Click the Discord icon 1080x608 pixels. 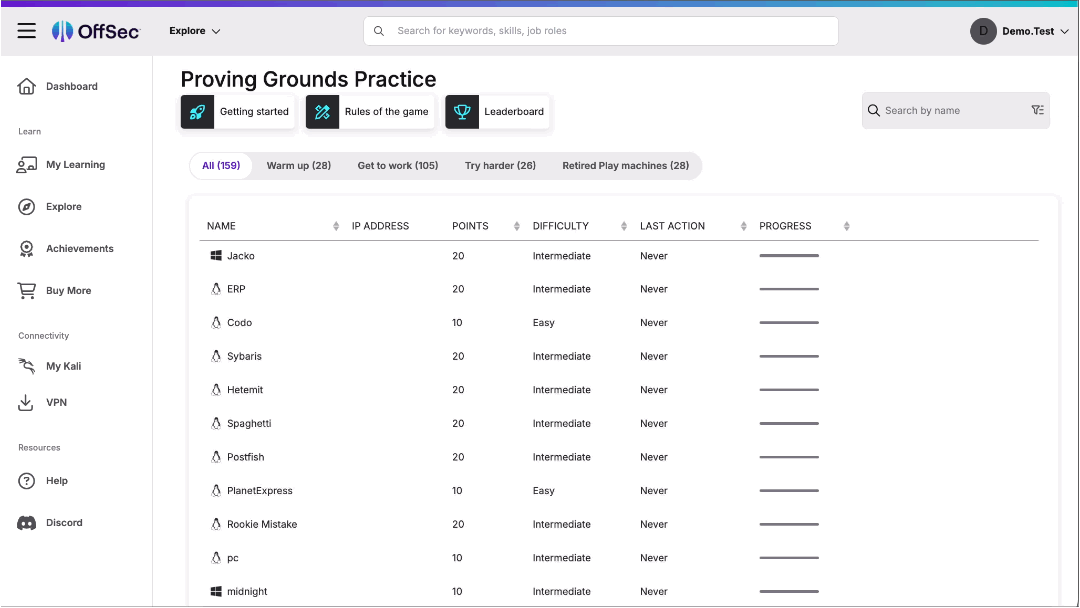click(27, 523)
